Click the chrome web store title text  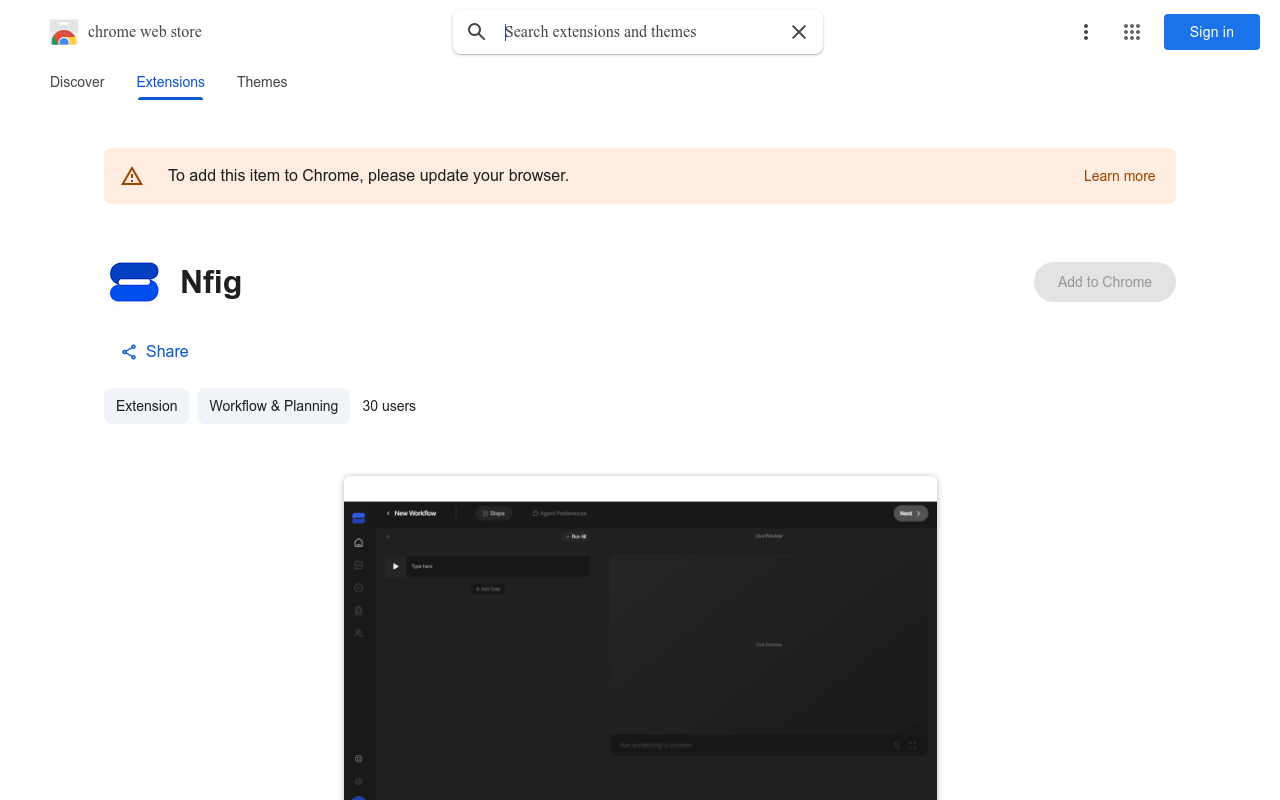pos(145,32)
